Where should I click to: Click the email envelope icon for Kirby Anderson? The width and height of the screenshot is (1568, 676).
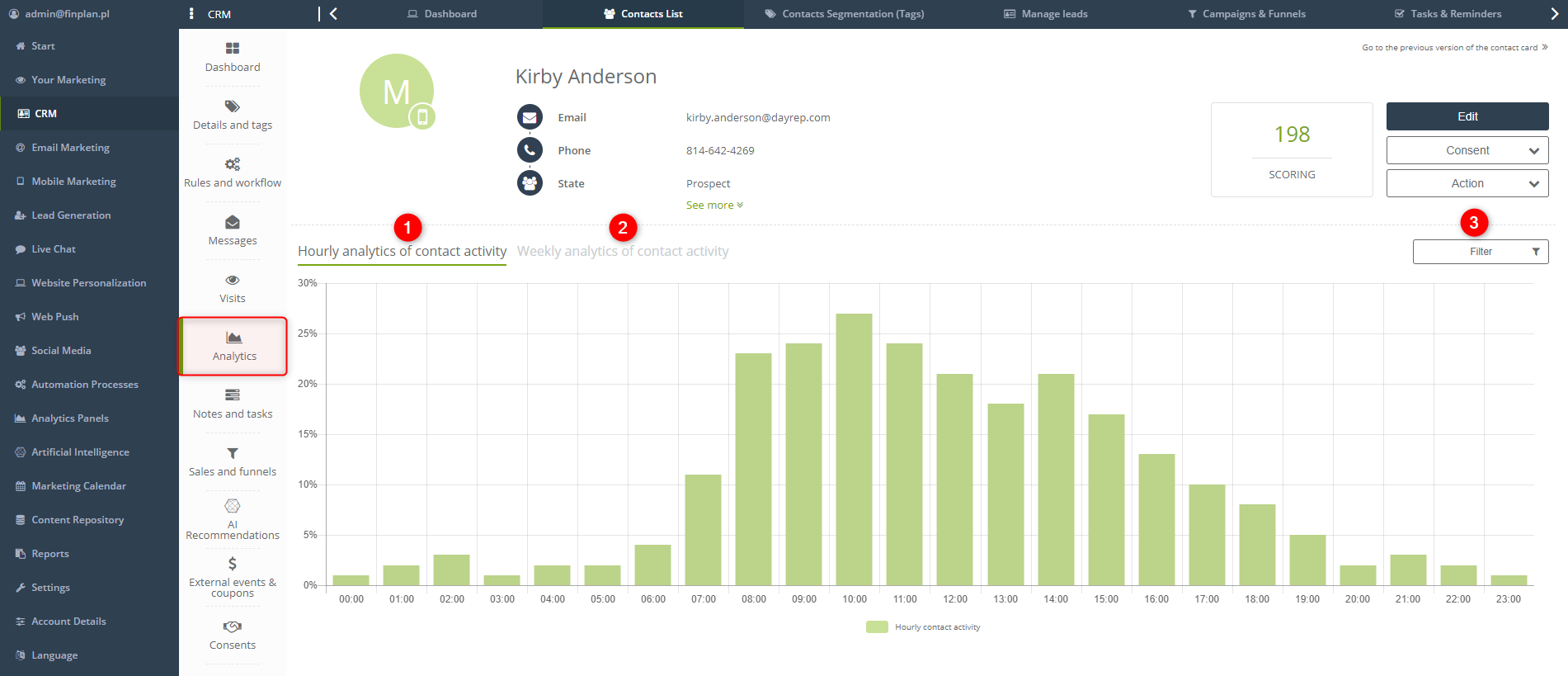530,117
